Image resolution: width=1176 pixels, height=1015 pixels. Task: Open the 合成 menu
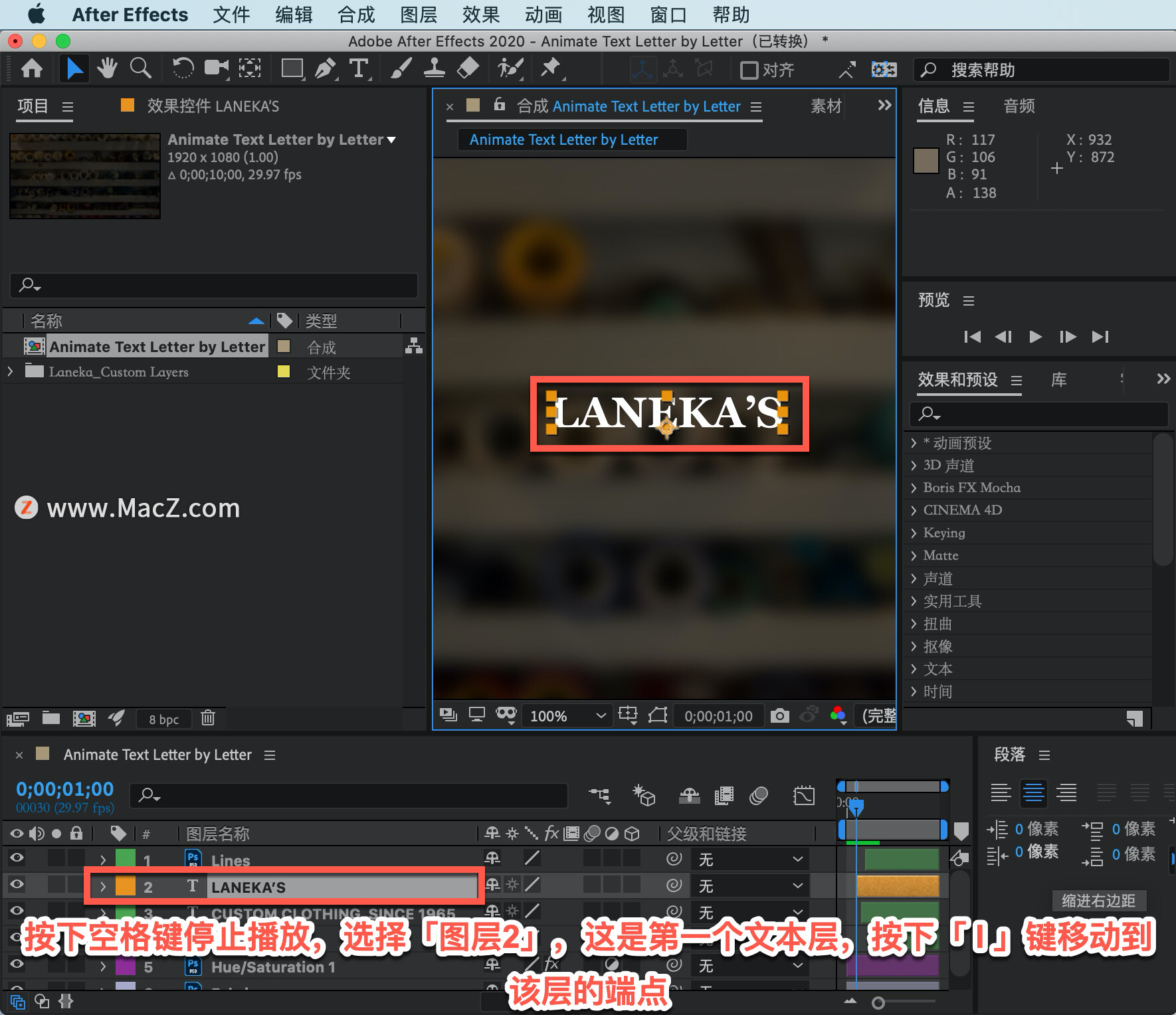[356, 15]
